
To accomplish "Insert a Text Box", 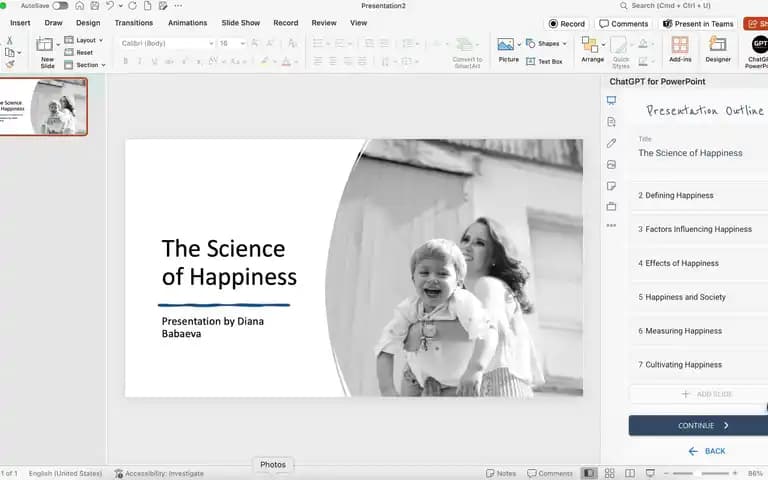I will [x=544, y=62].
